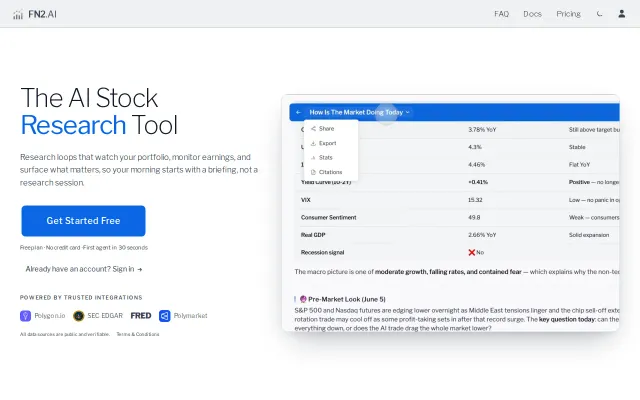640x400 pixels.
Task: Click the 49.8 sentiment value
Action: (474, 218)
